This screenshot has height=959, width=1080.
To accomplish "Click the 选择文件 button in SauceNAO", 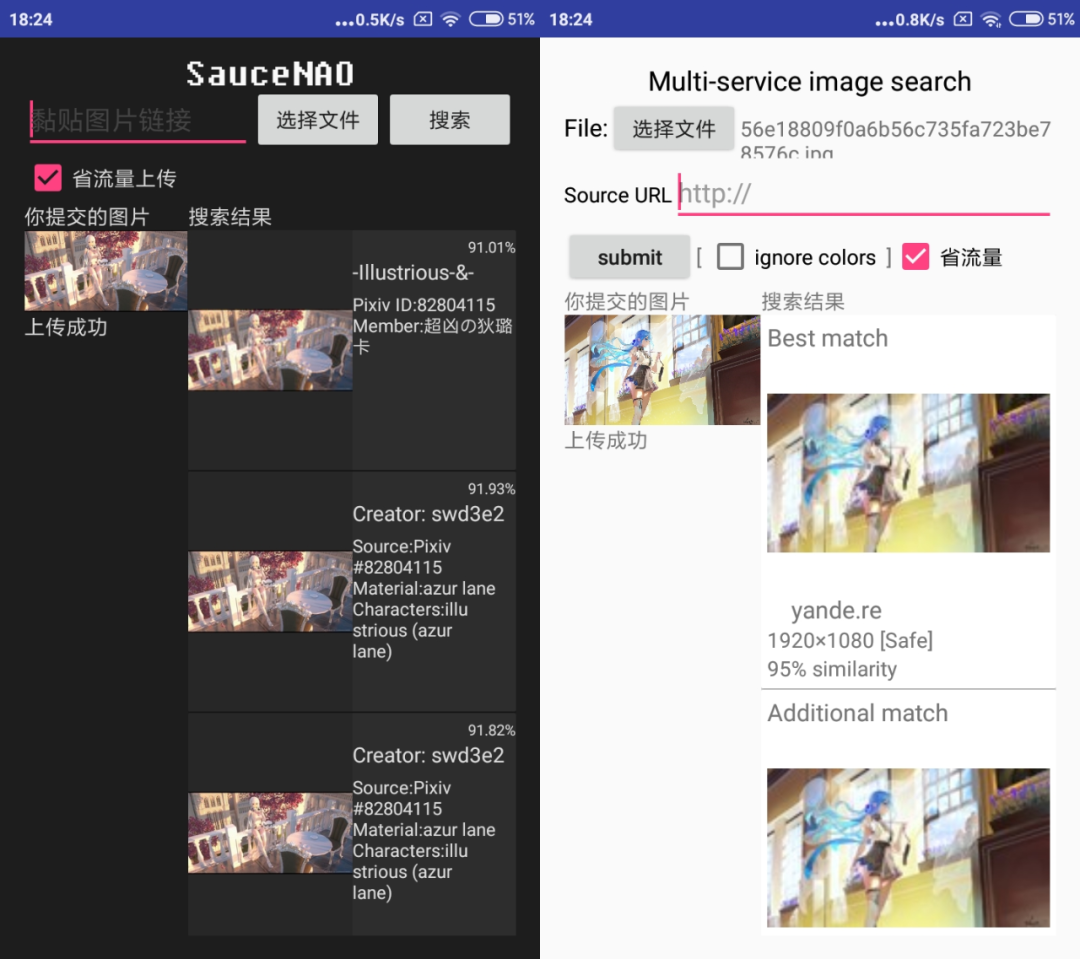I will 318,120.
